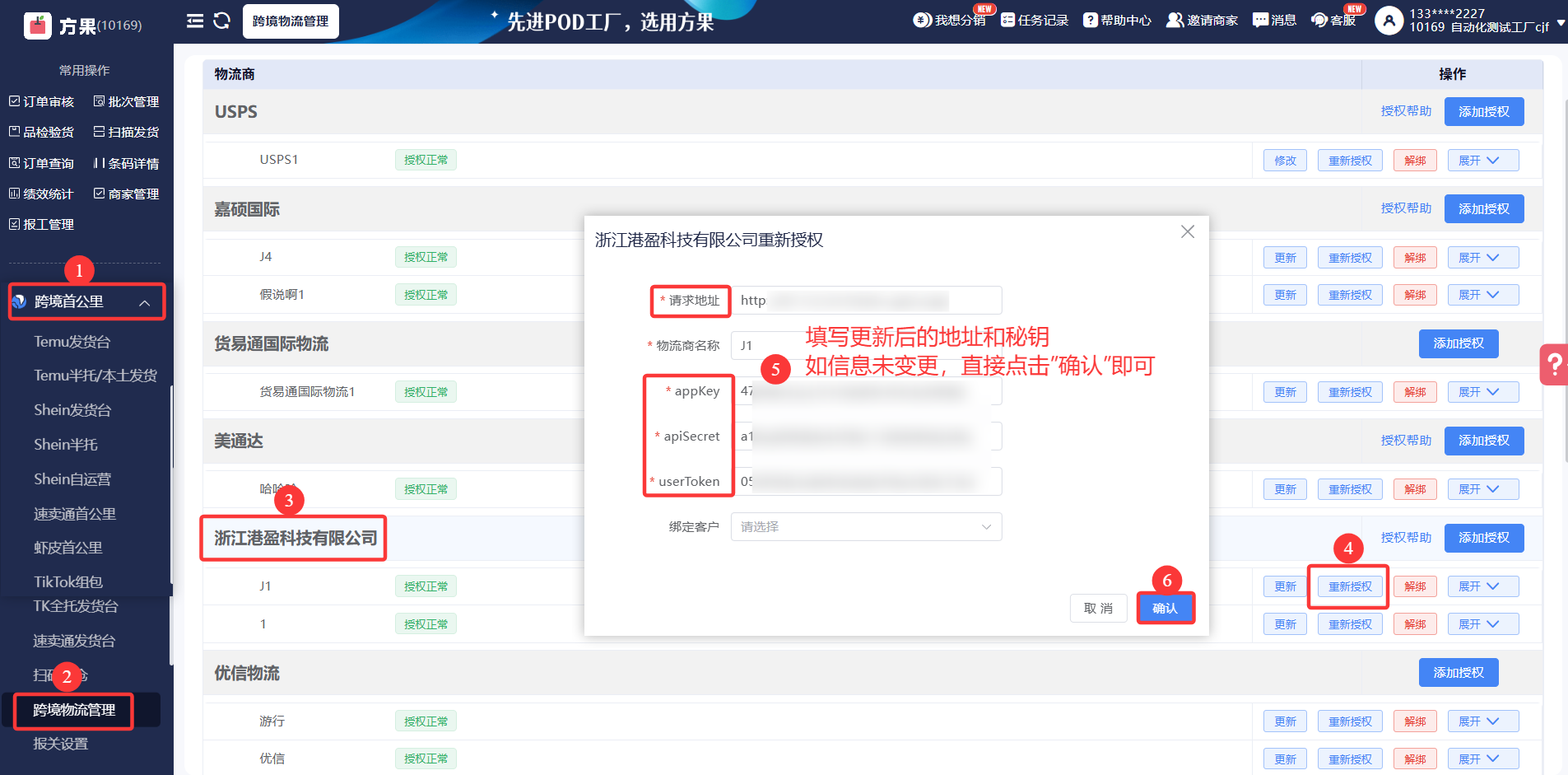
Task: Click 更新 on the 游行 row
Action: [x=1285, y=721]
